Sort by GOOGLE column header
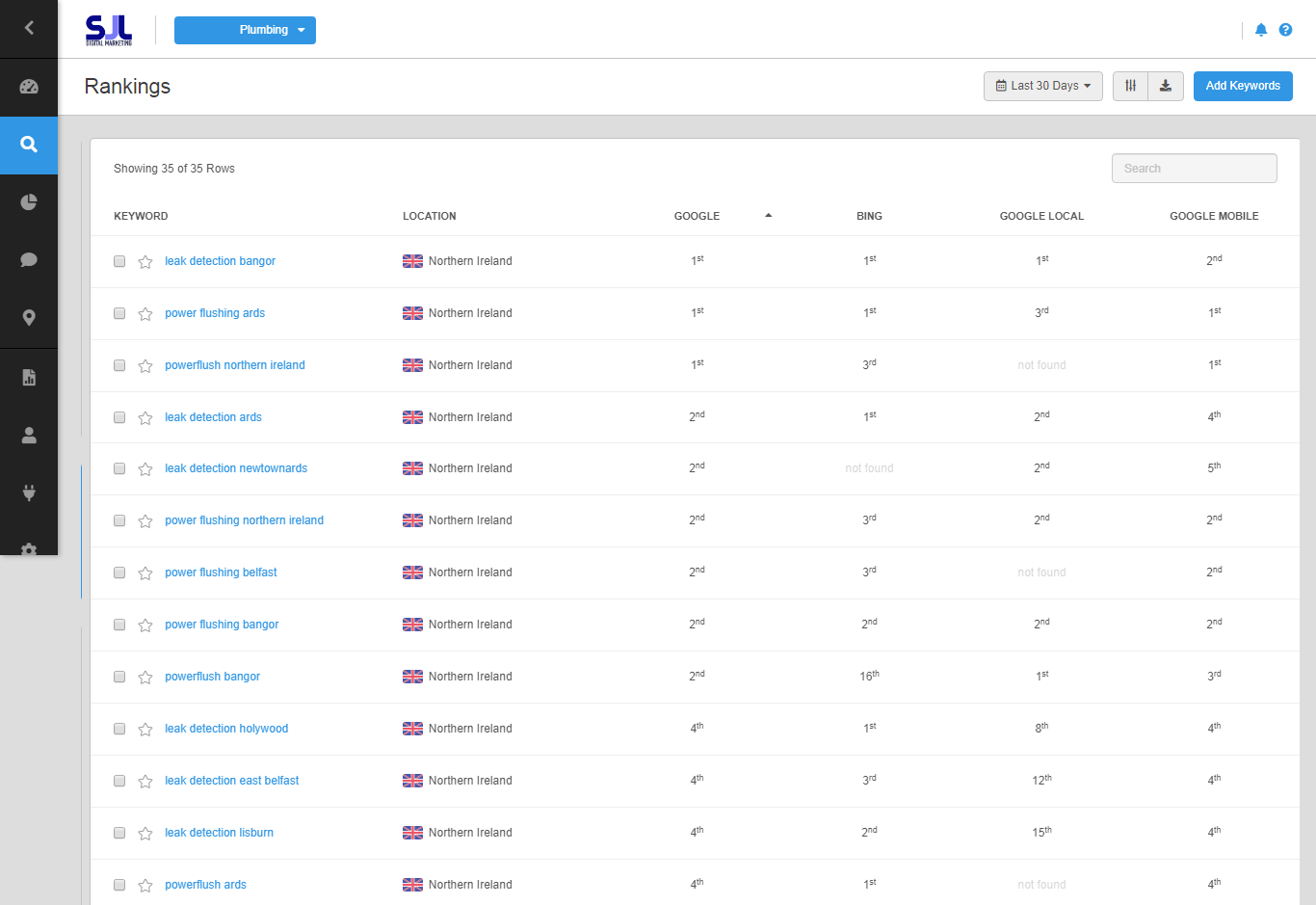The width and height of the screenshot is (1316, 905). 697,216
